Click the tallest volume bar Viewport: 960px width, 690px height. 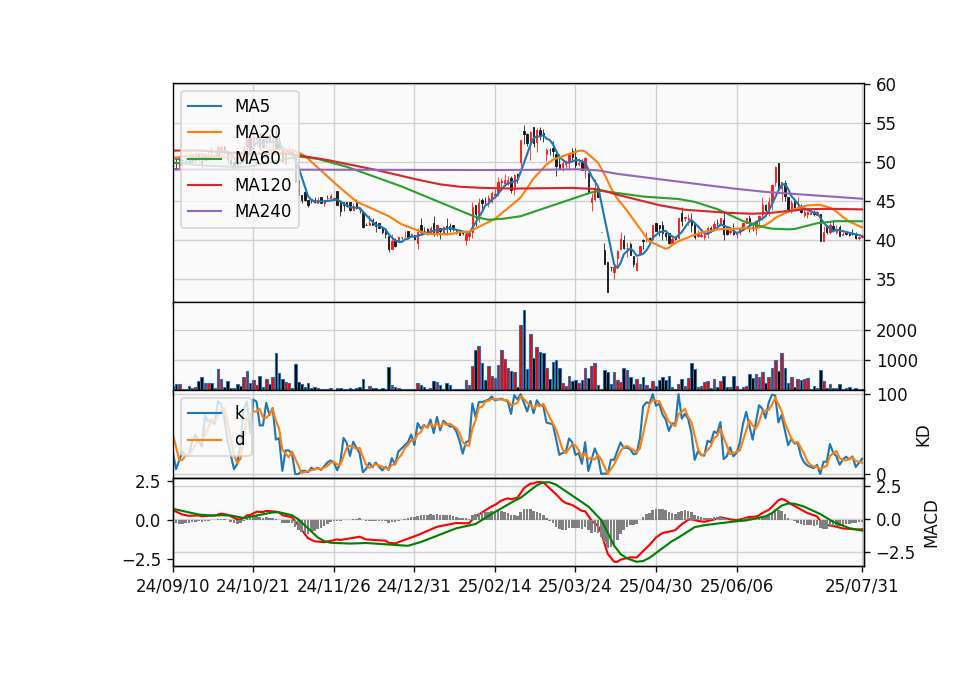pyautogui.click(x=524, y=350)
